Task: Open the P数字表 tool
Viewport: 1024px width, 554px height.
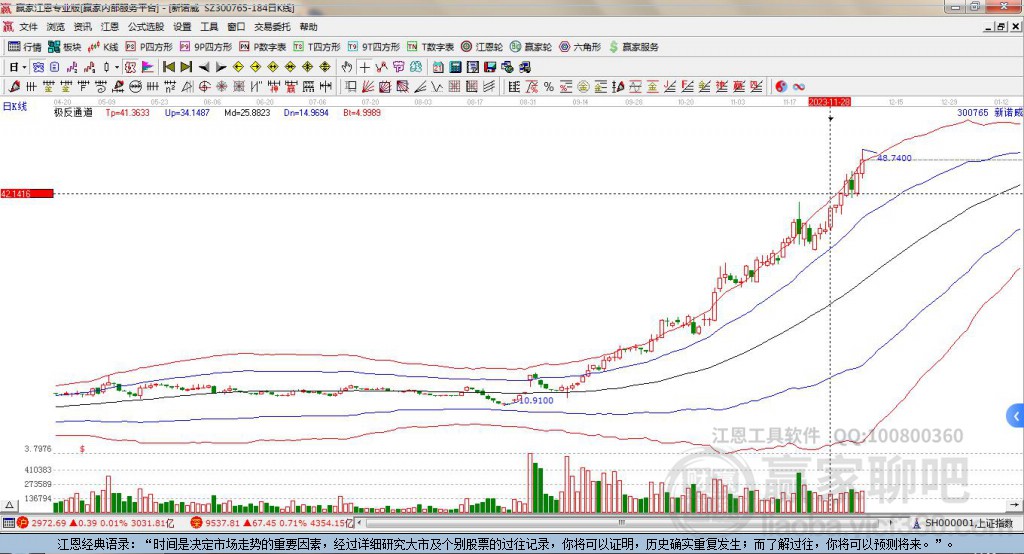Action: point(263,47)
